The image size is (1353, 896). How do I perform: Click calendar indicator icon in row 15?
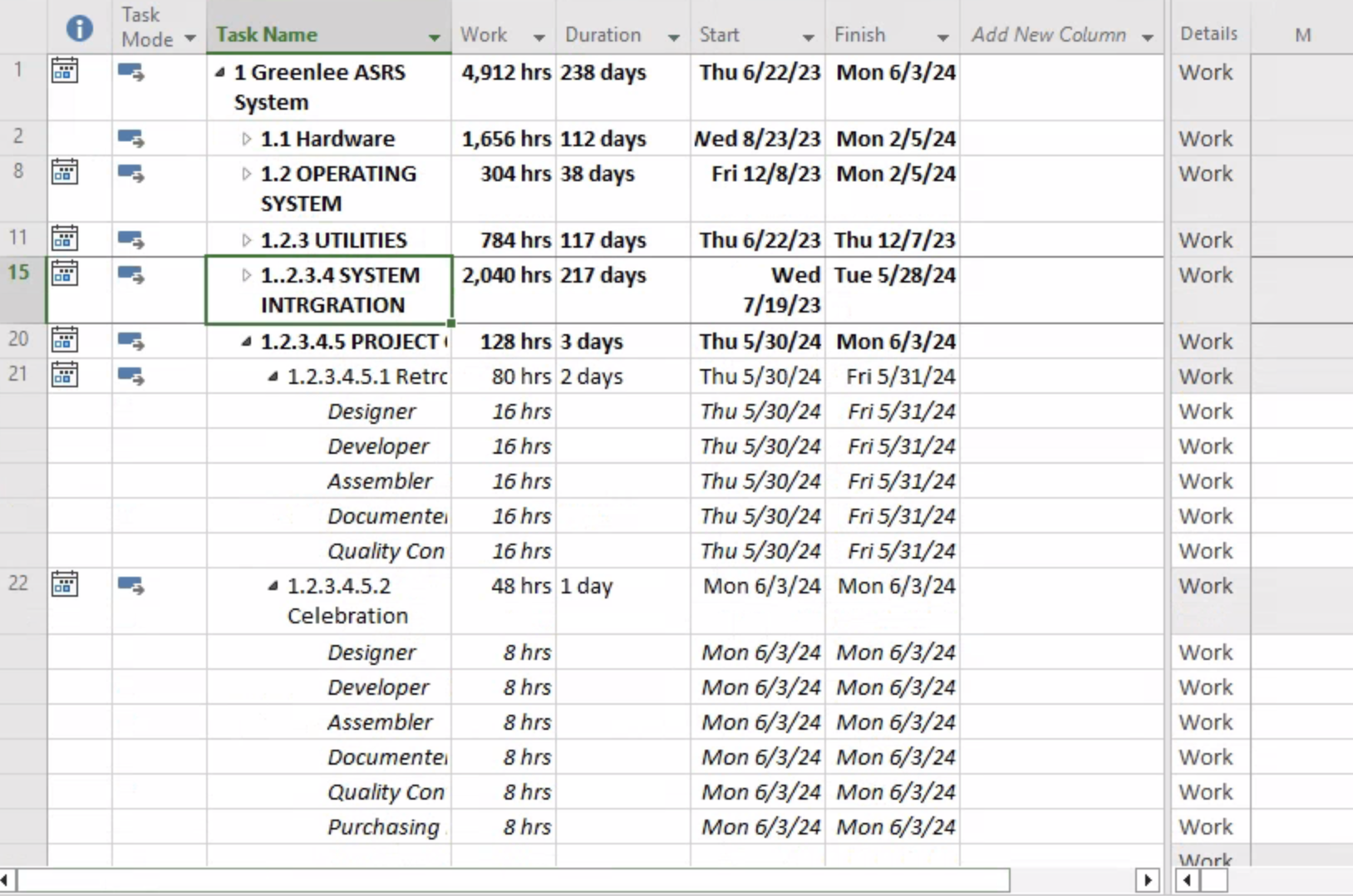pos(65,273)
